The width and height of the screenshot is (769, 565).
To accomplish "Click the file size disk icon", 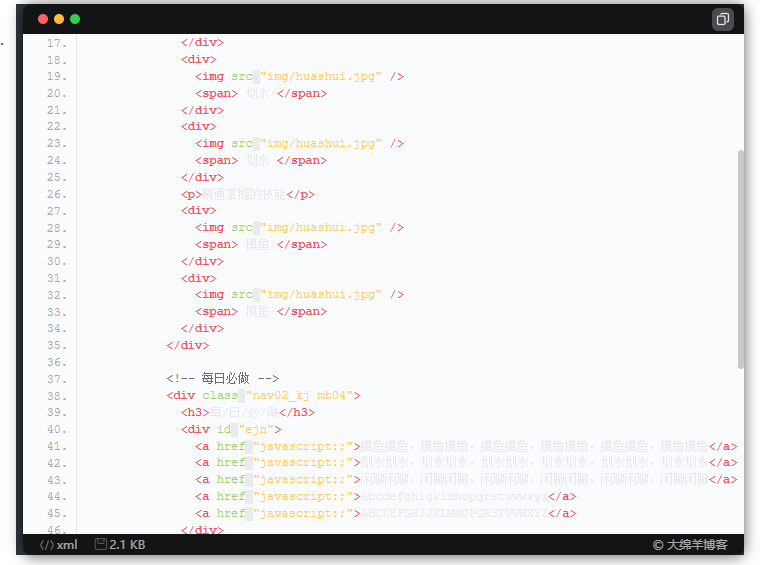I will [x=101, y=544].
